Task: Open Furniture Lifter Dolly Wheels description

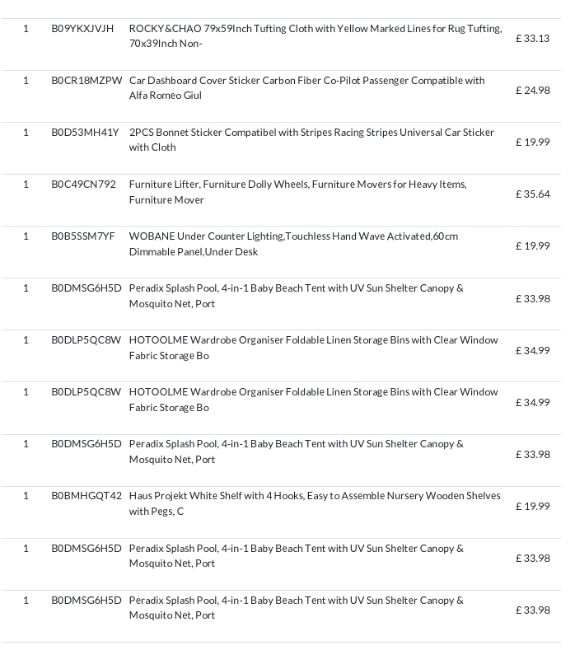Action: [298, 192]
